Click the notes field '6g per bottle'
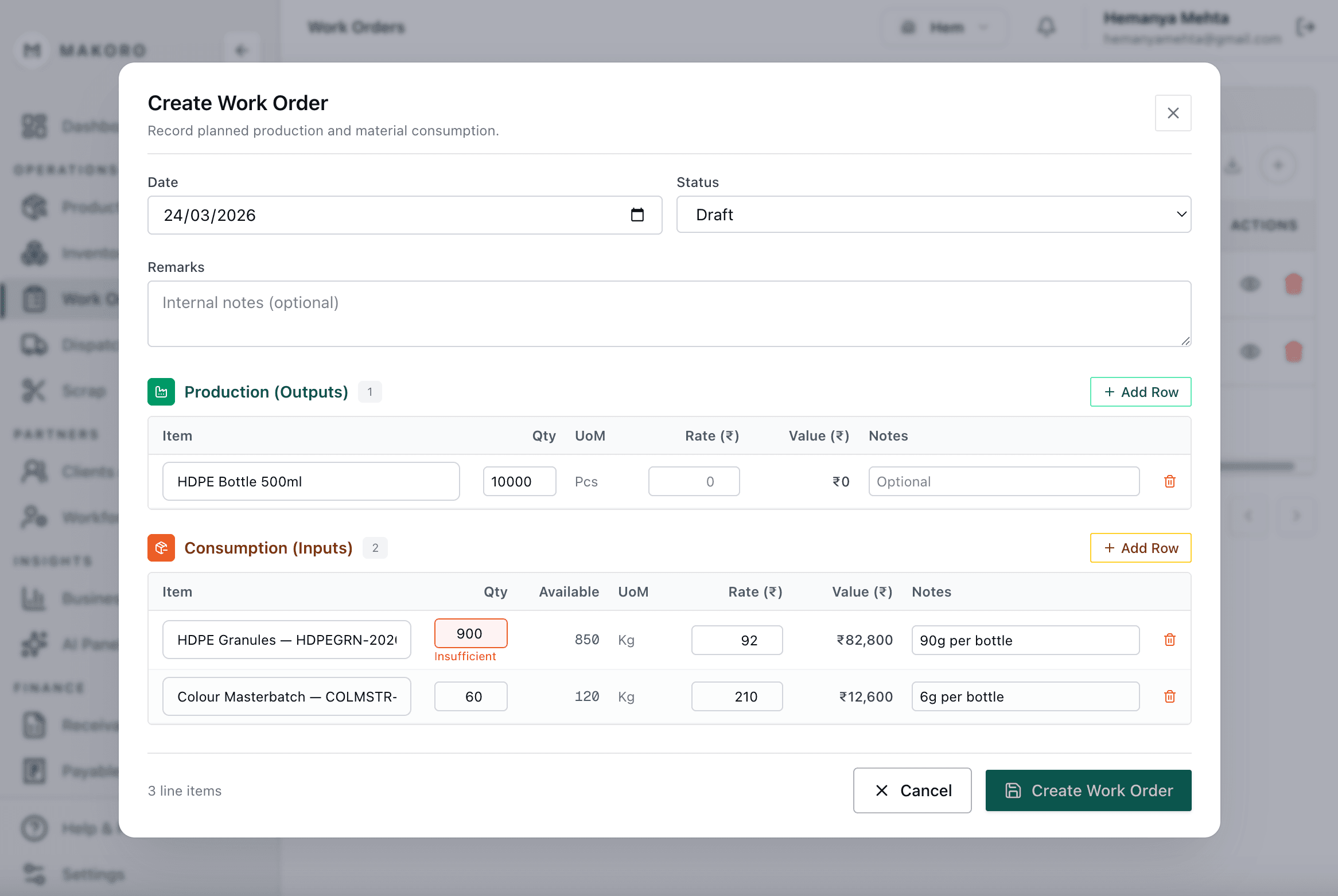This screenshot has height=896, width=1338. pyautogui.click(x=1025, y=696)
